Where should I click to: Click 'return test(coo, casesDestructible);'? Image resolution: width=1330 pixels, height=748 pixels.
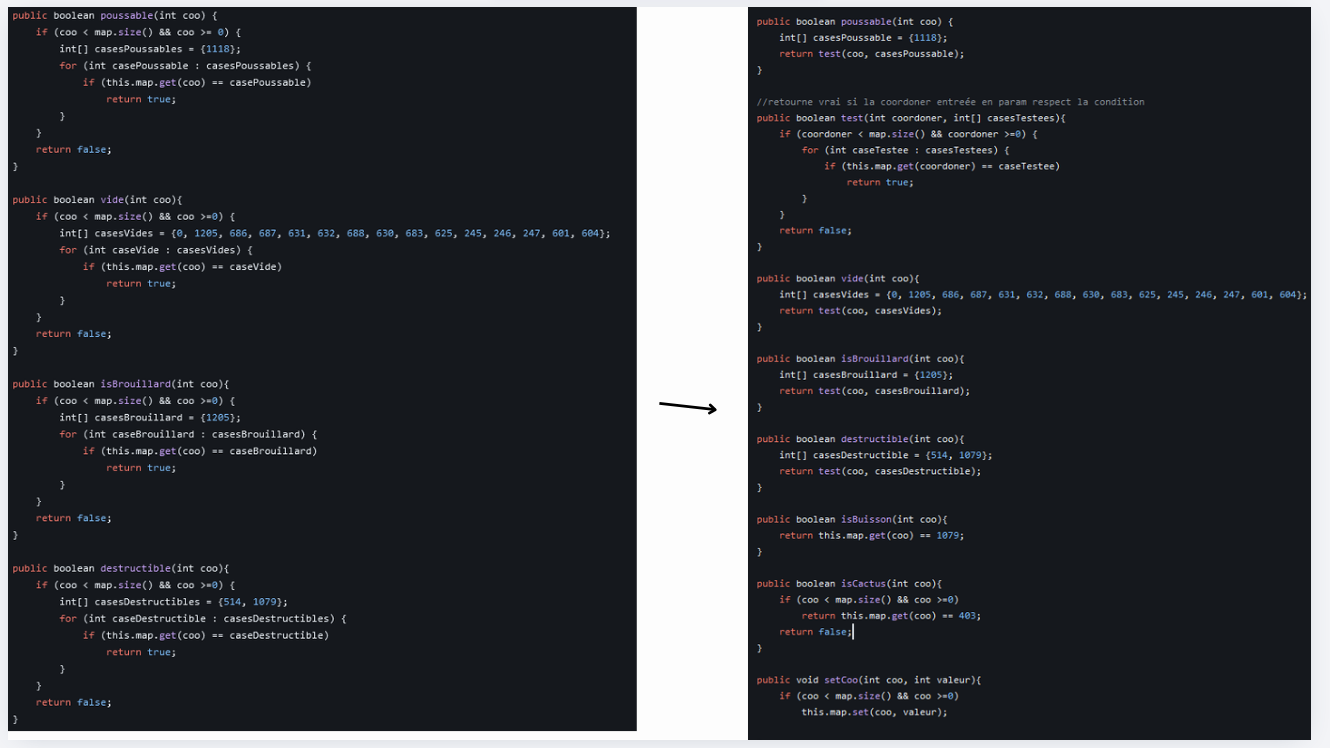pyautogui.click(x=880, y=470)
